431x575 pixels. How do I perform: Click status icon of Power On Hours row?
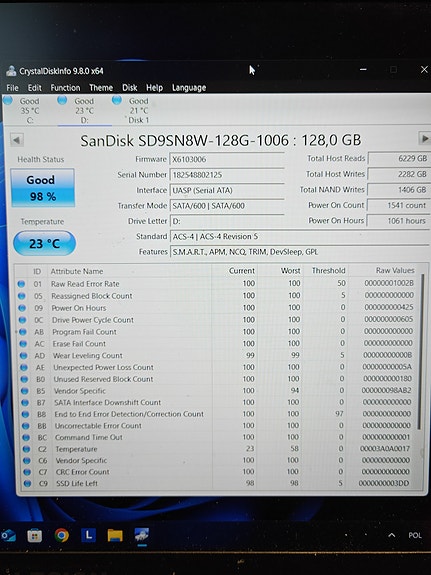tap(22, 308)
